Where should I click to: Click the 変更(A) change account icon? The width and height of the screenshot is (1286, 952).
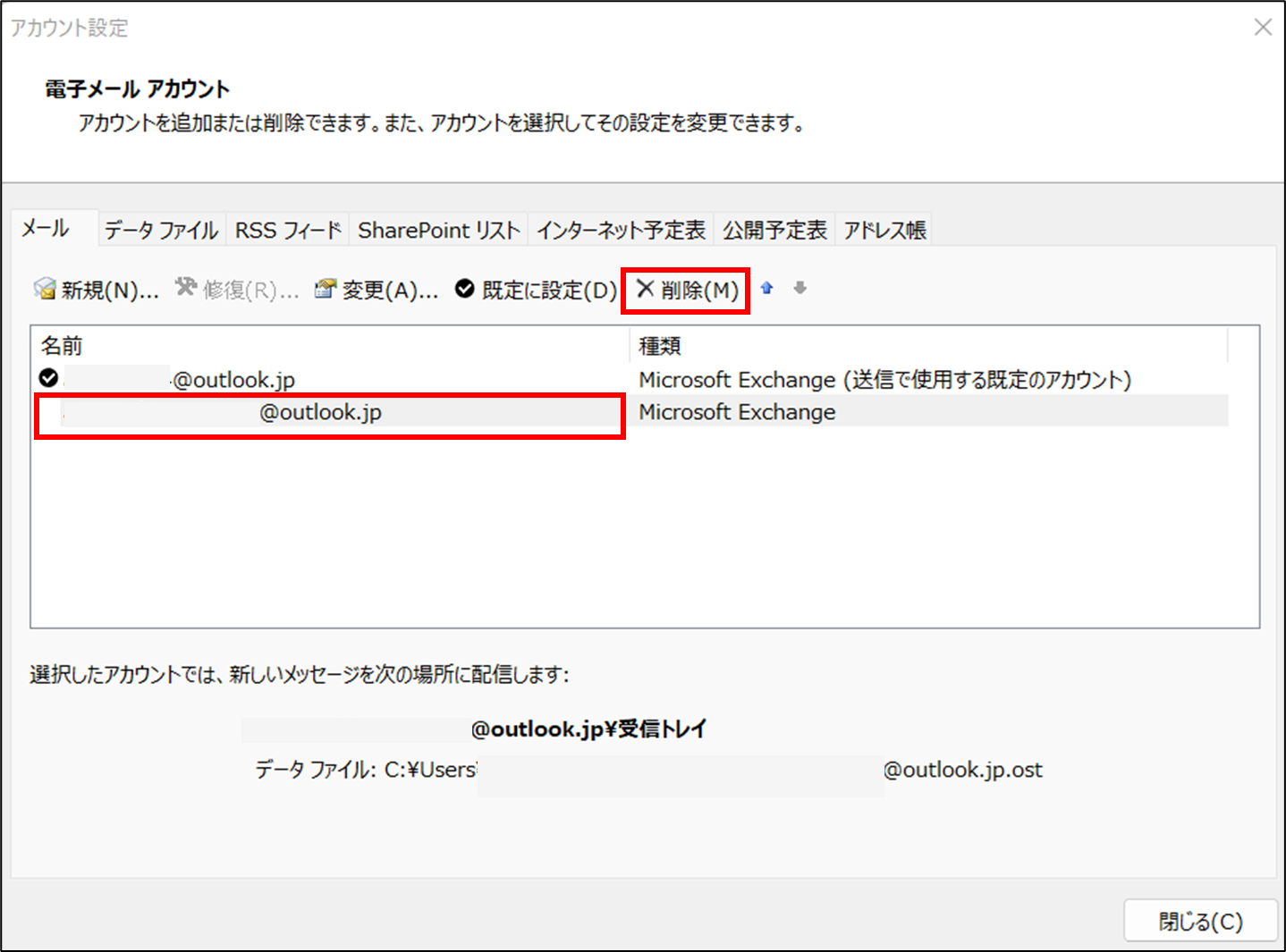tap(326, 289)
